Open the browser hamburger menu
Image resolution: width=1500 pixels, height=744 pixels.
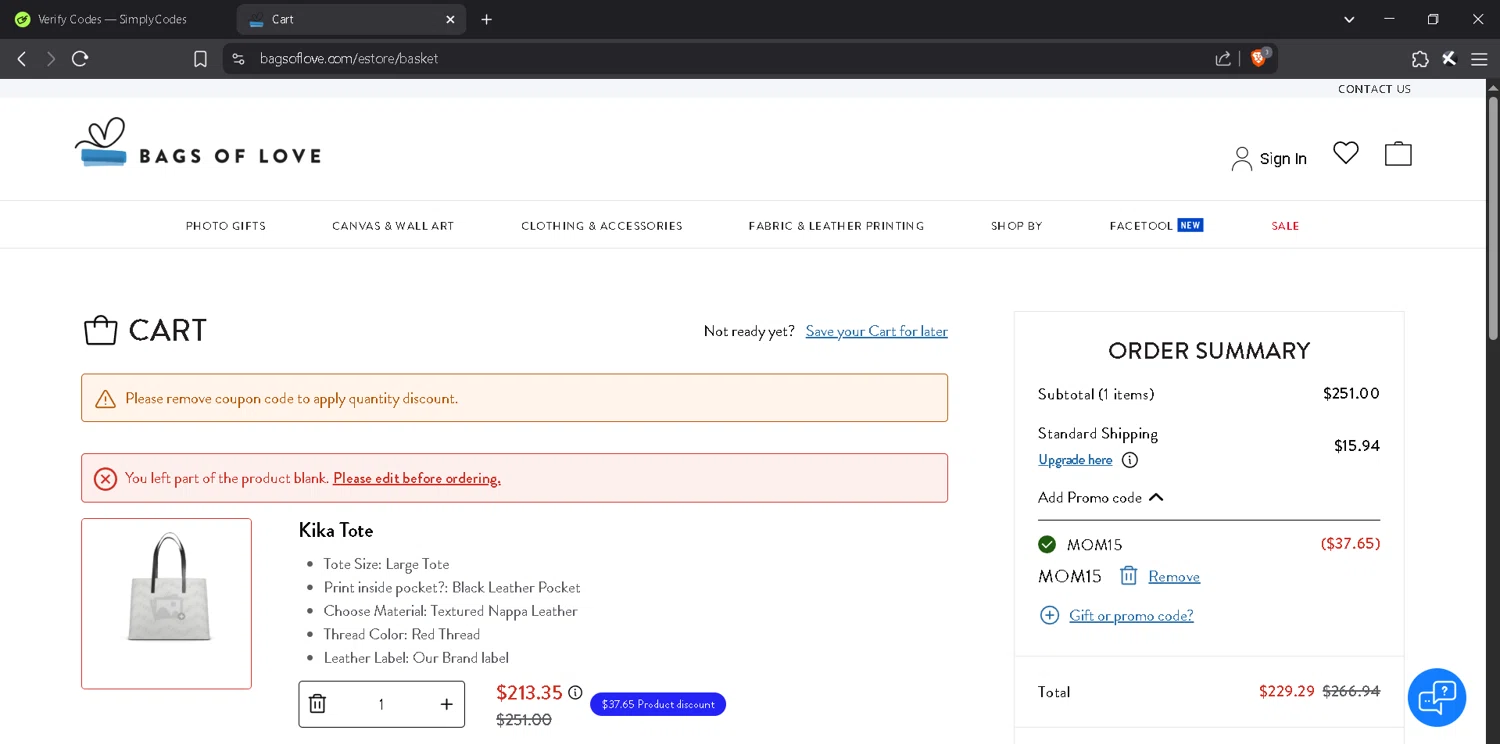(x=1479, y=59)
